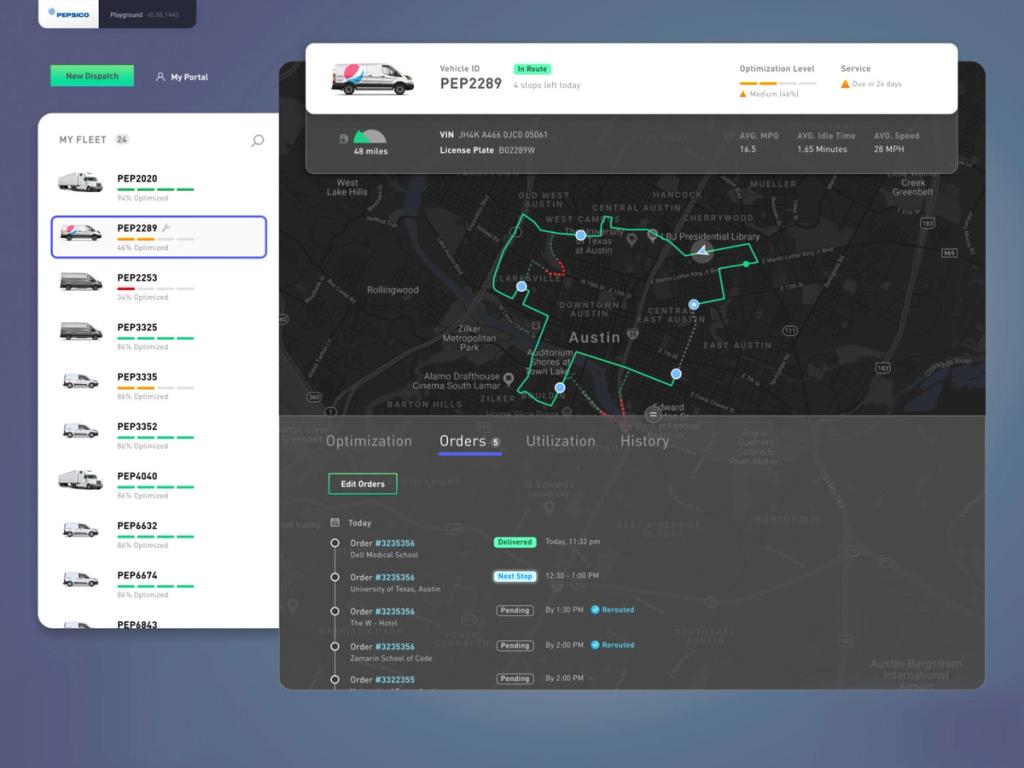Switch to the Utilization tab
The width and height of the screenshot is (1024, 768).
tap(560, 441)
